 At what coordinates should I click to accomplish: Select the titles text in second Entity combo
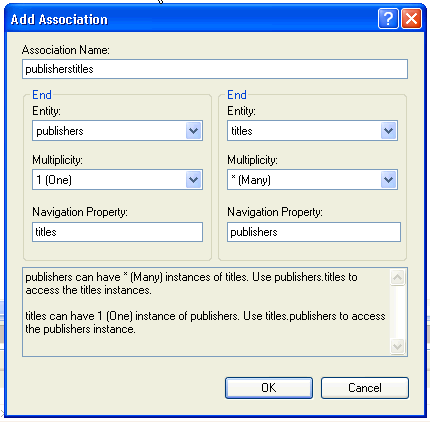pyautogui.click(x=242, y=131)
